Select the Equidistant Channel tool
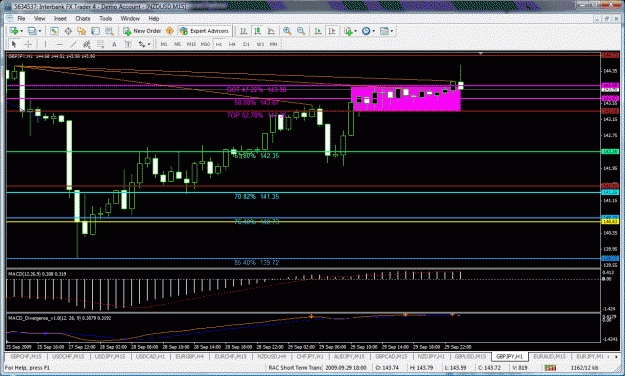Image resolution: width=625 pixels, height=376 pixels. click(x=86, y=44)
